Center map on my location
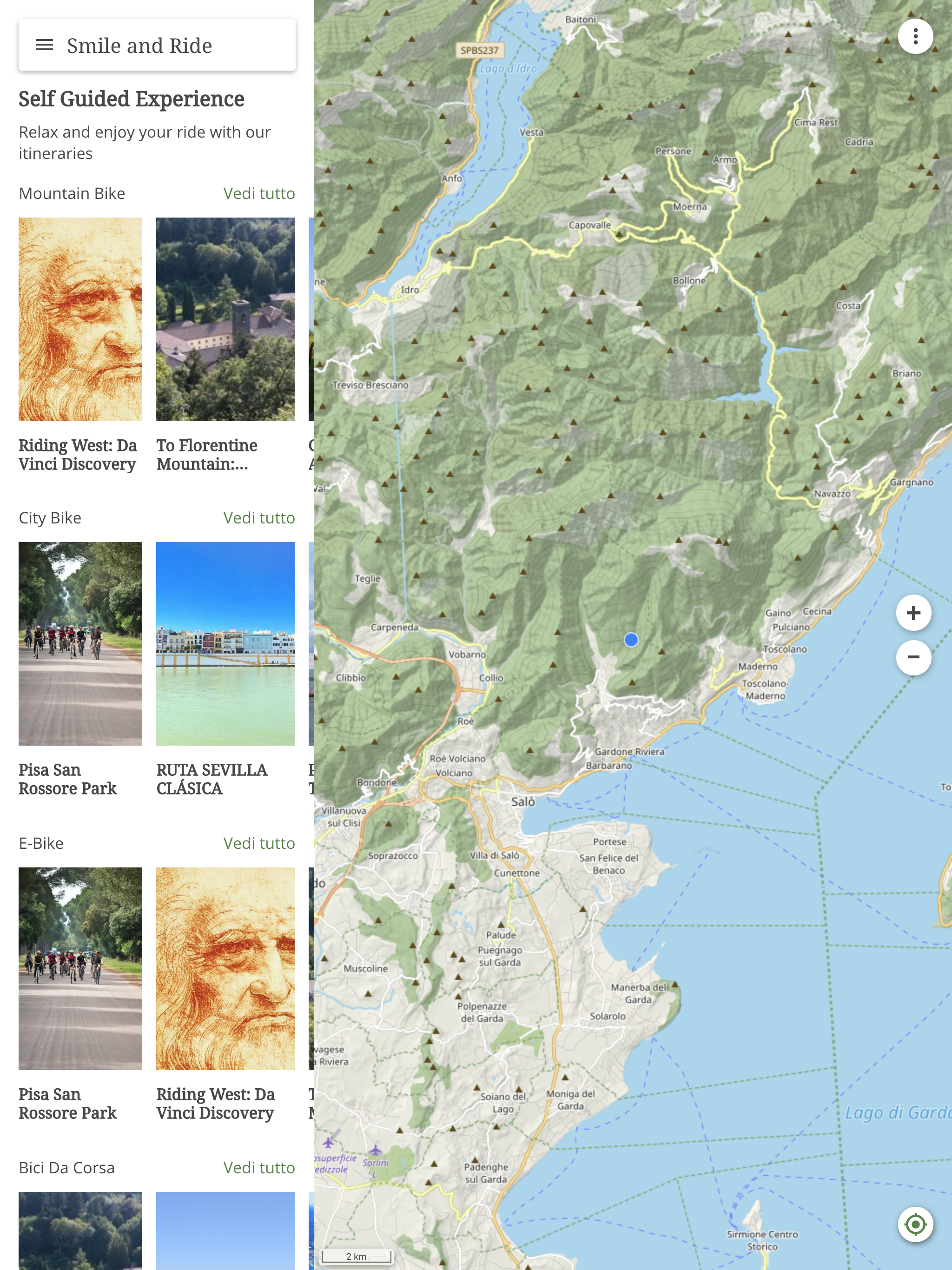952x1270 pixels. (915, 1224)
